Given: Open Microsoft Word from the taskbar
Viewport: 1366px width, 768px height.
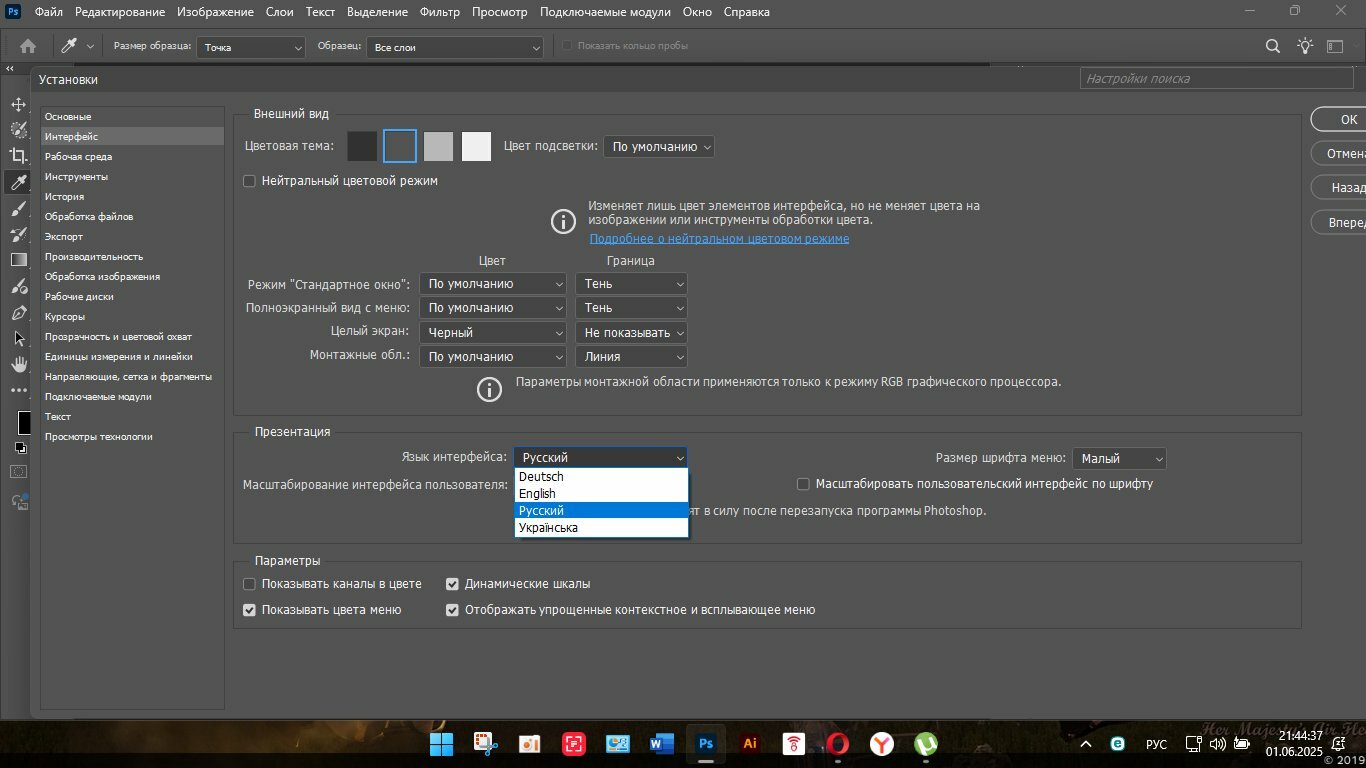Looking at the screenshot, I should pyautogui.click(x=662, y=744).
